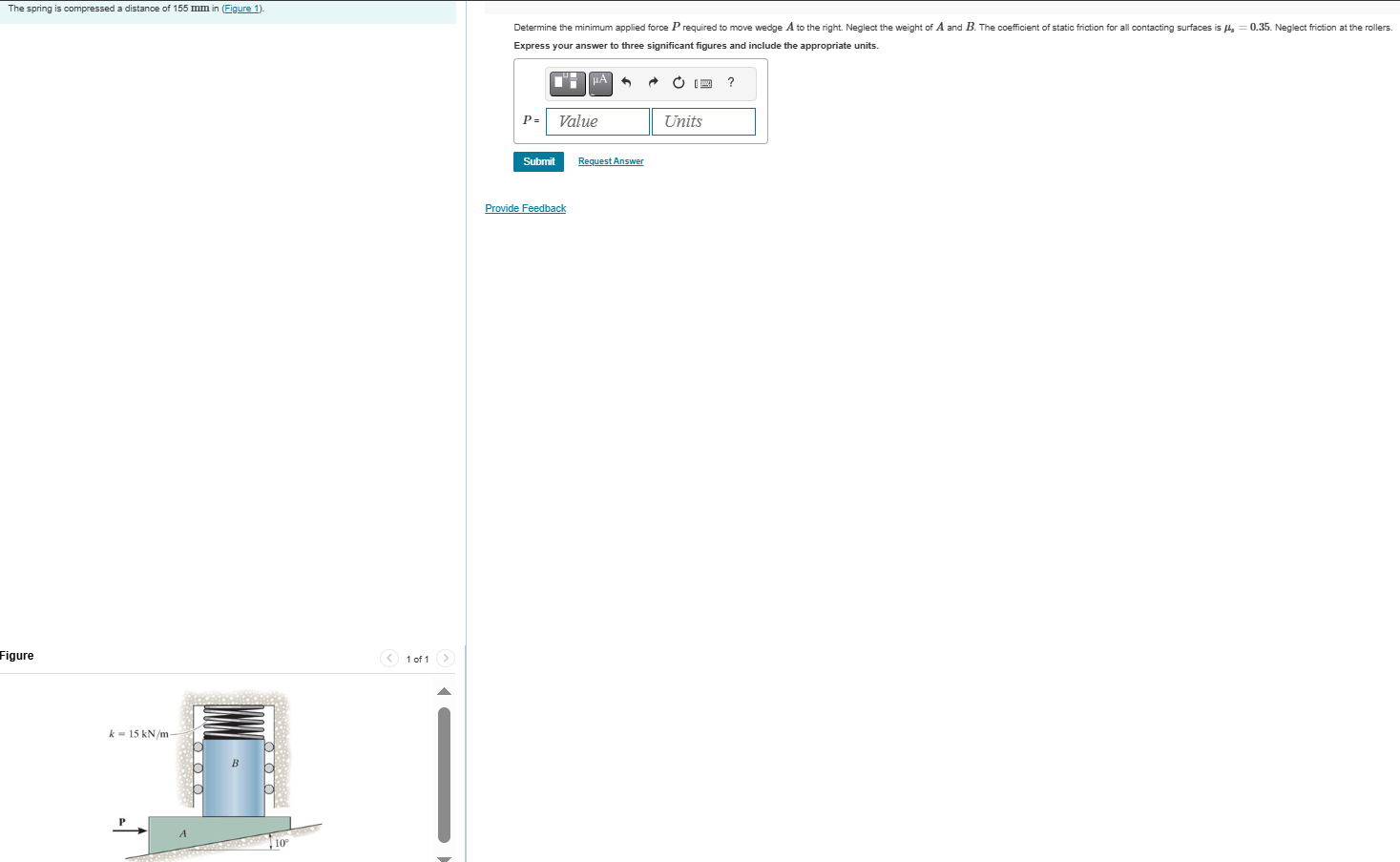Click the upward scroll arrow beside the figure
The height and width of the screenshot is (862, 1400).
445,691
